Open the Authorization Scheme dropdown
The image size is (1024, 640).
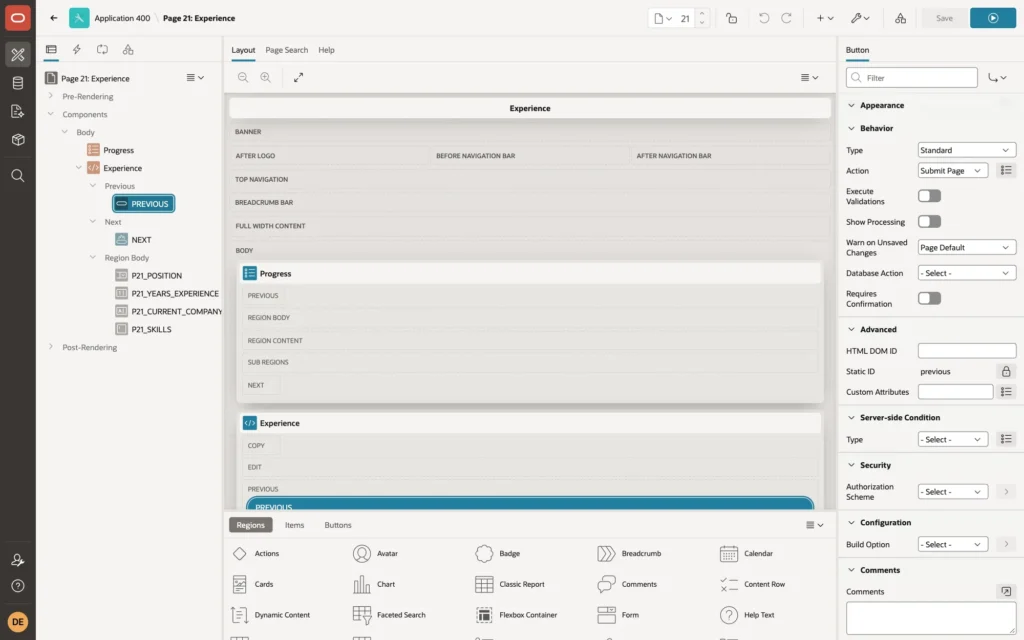[x=952, y=492]
